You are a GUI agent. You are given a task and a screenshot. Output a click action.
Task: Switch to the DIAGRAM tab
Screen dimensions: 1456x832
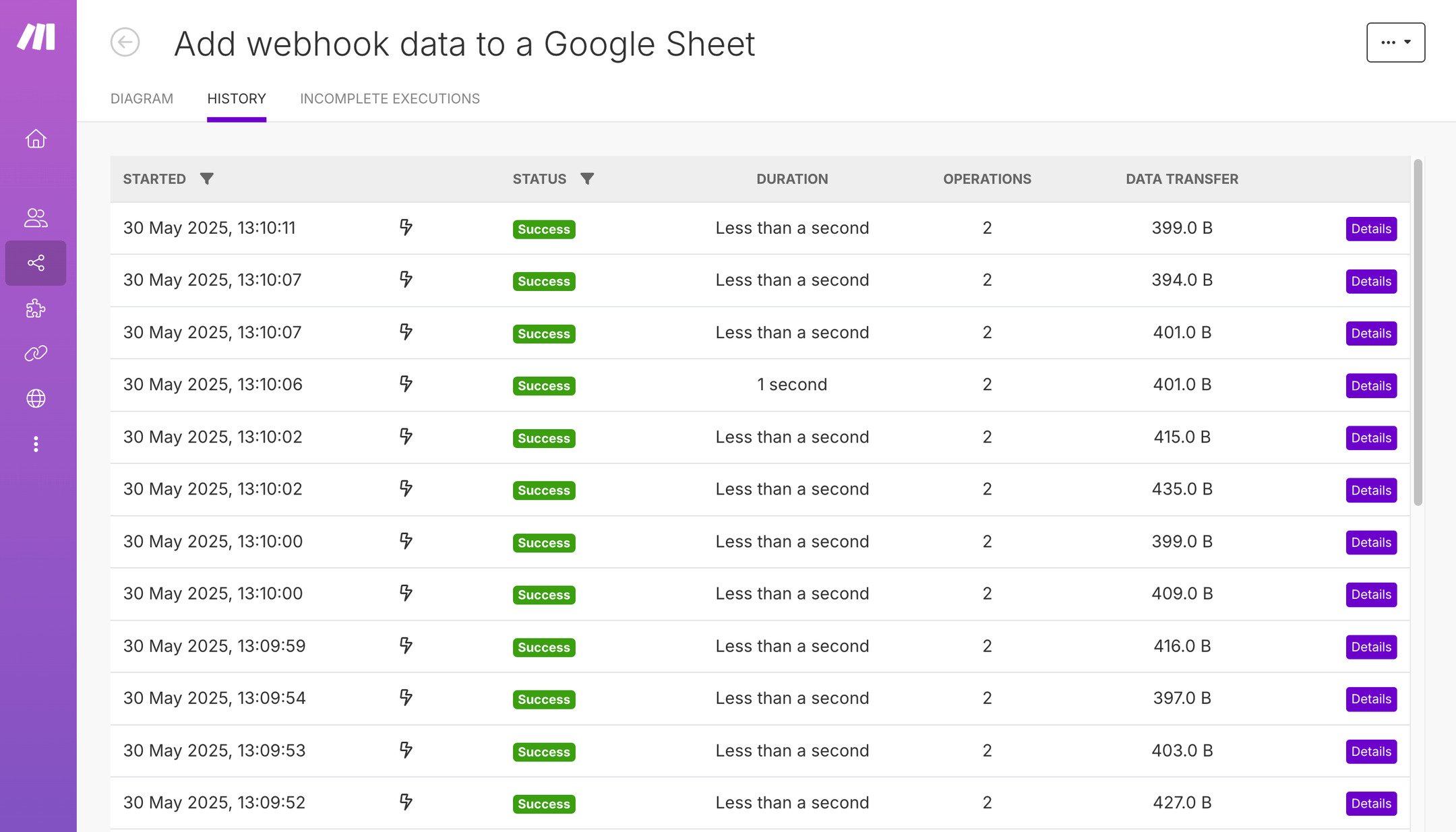(x=142, y=98)
